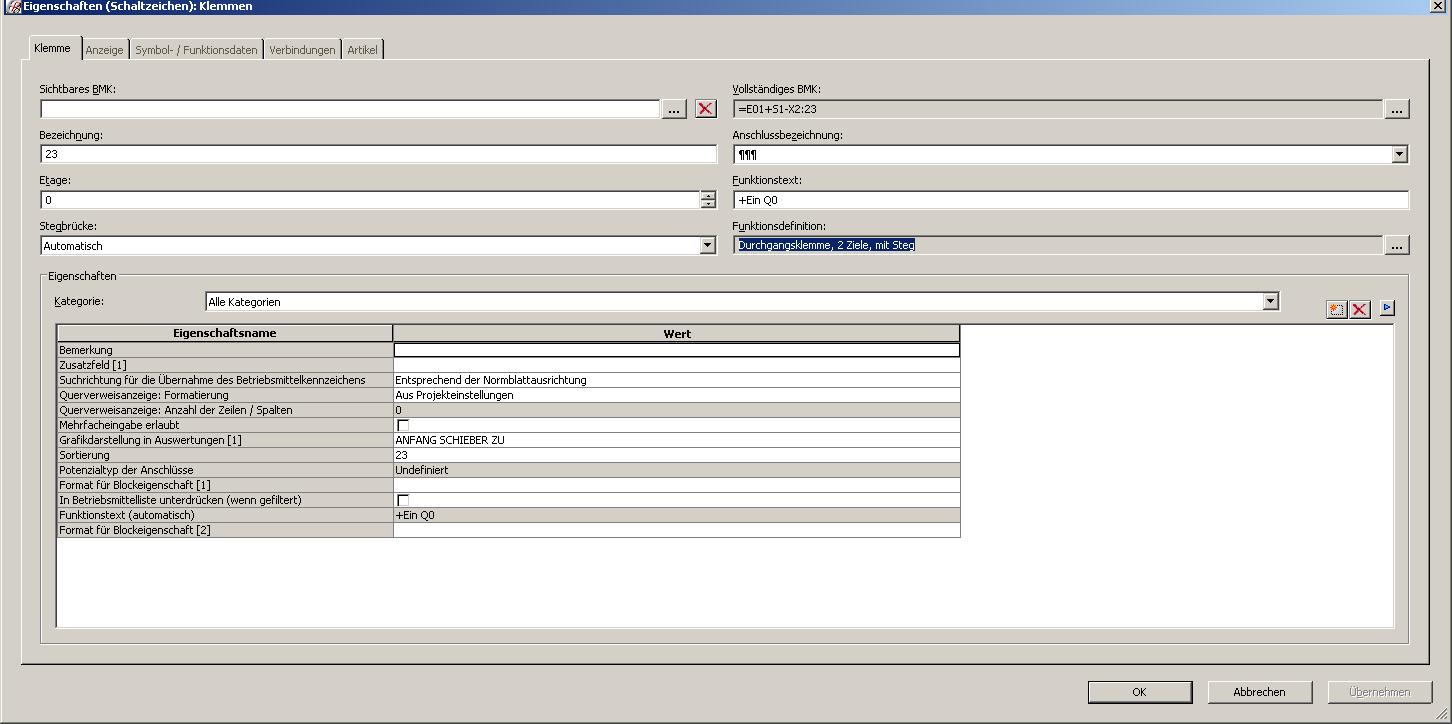The width and height of the screenshot is (1452, 724).
Task: Select the Querverweisanzeige: Anzahl der Zeilen / Spalten row
Action: [225, 410]
